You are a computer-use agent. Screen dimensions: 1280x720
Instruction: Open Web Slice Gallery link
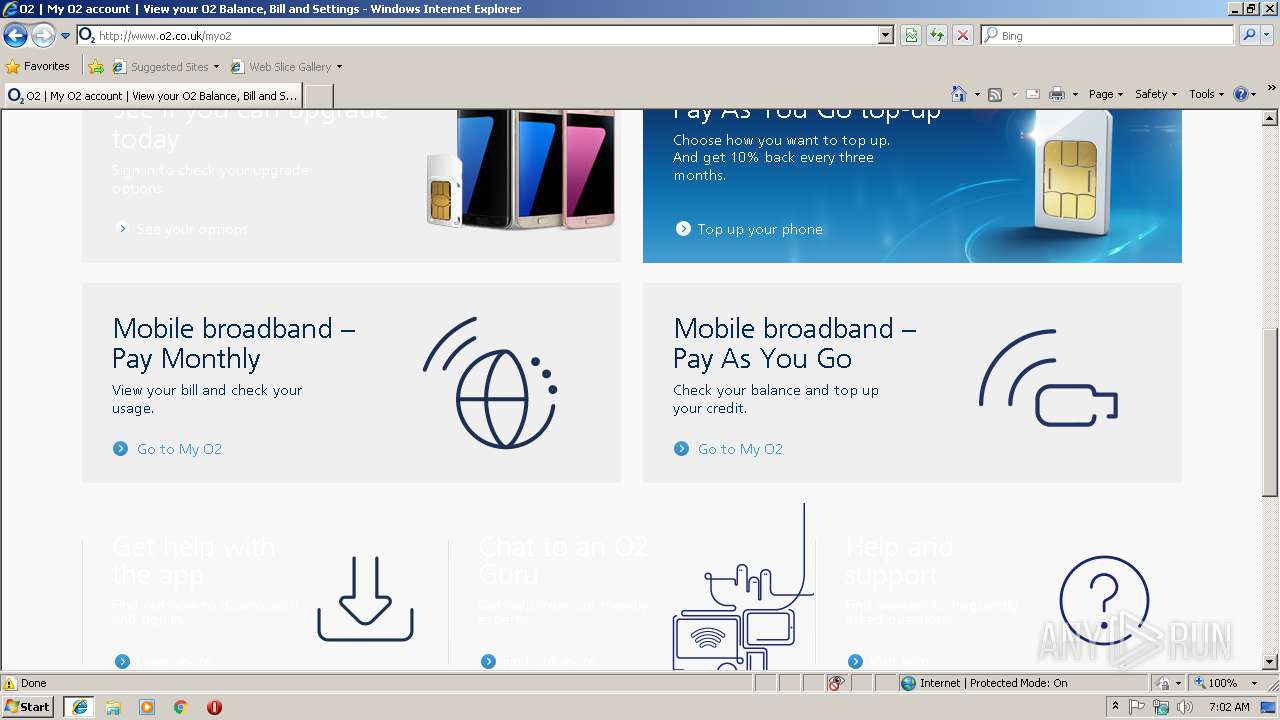pyautogui.click(x=286, y=67)
